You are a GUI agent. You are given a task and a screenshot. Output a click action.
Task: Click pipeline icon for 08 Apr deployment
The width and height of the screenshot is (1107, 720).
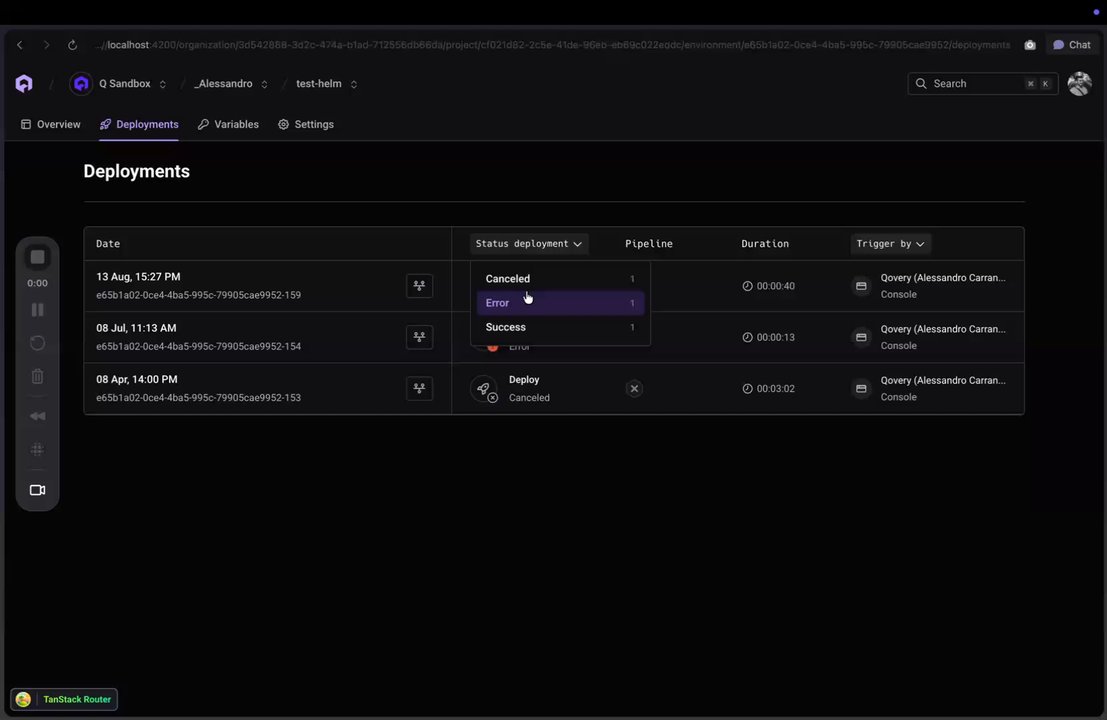pyautogui.click(x=419, y=388)
